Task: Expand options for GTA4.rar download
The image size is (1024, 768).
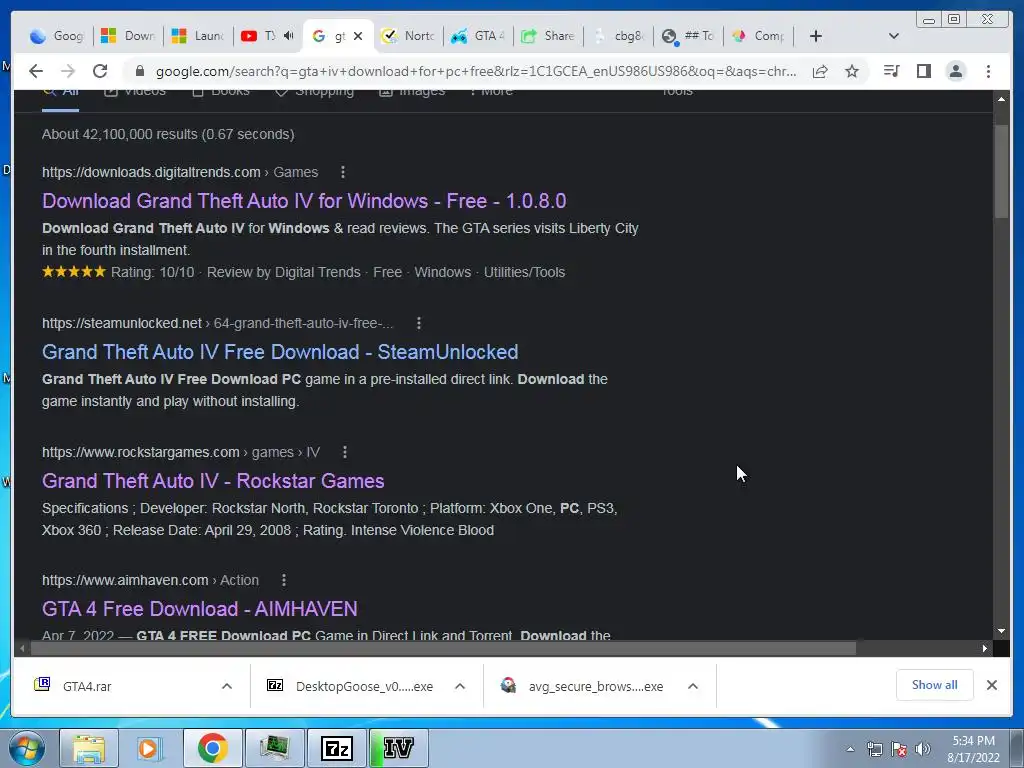Action: 227,686
